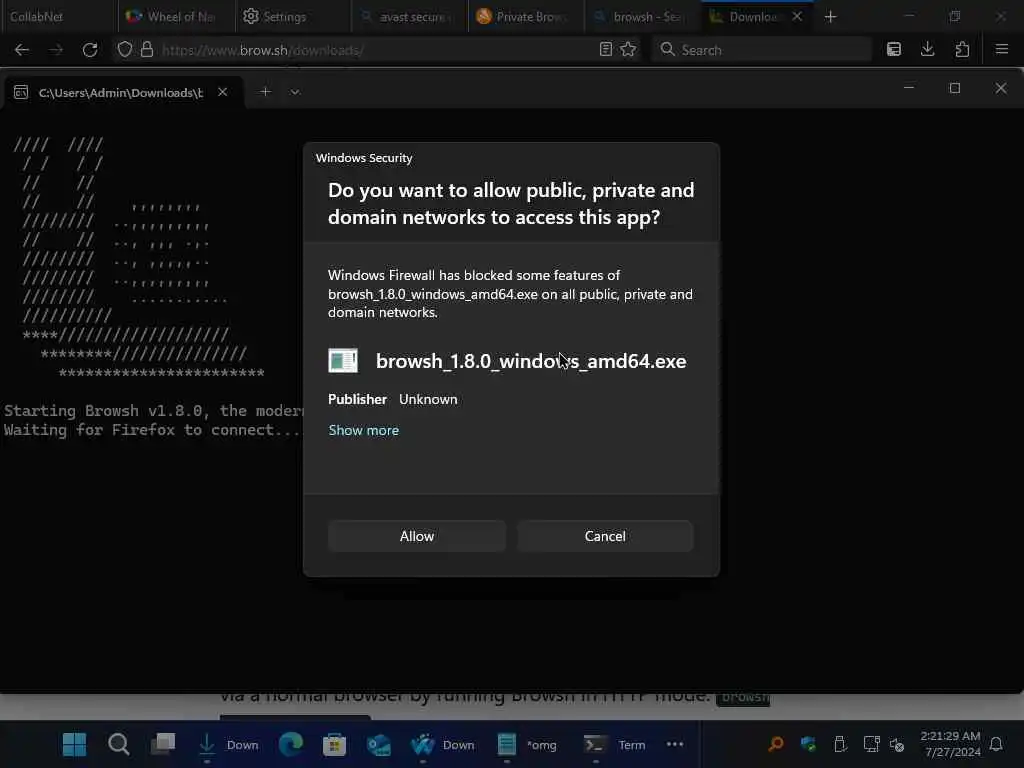Open Firefox extensions menu
Screen dimensions: 1024x768
coord(962,50)
